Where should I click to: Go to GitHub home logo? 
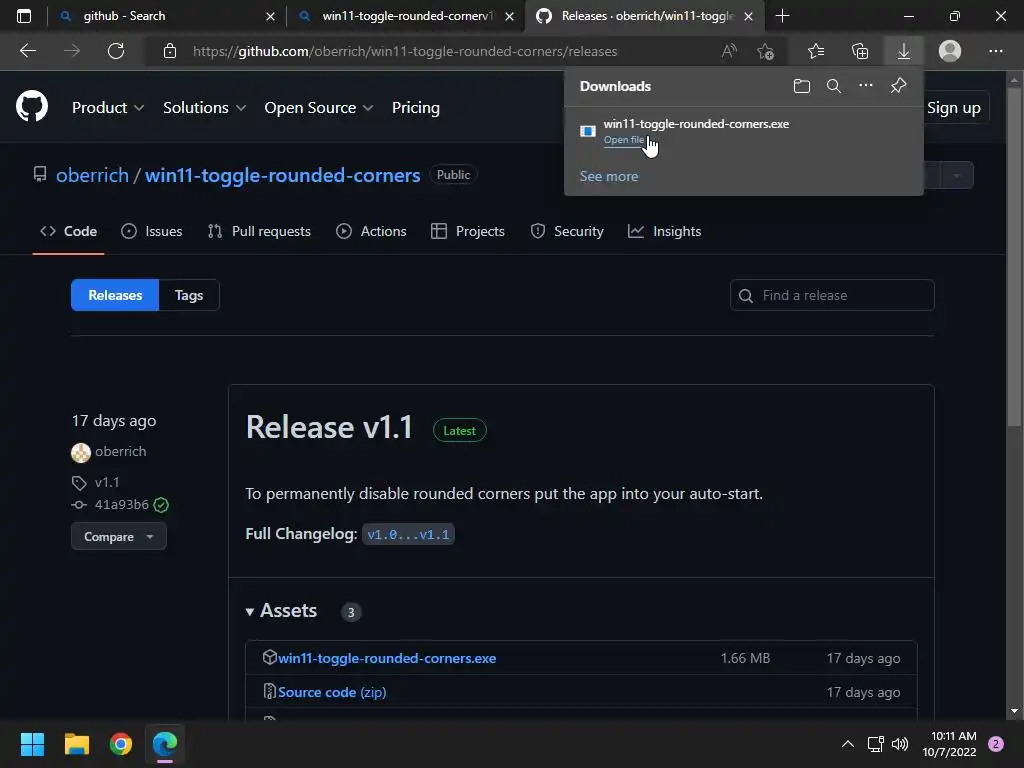pos(32,106)
